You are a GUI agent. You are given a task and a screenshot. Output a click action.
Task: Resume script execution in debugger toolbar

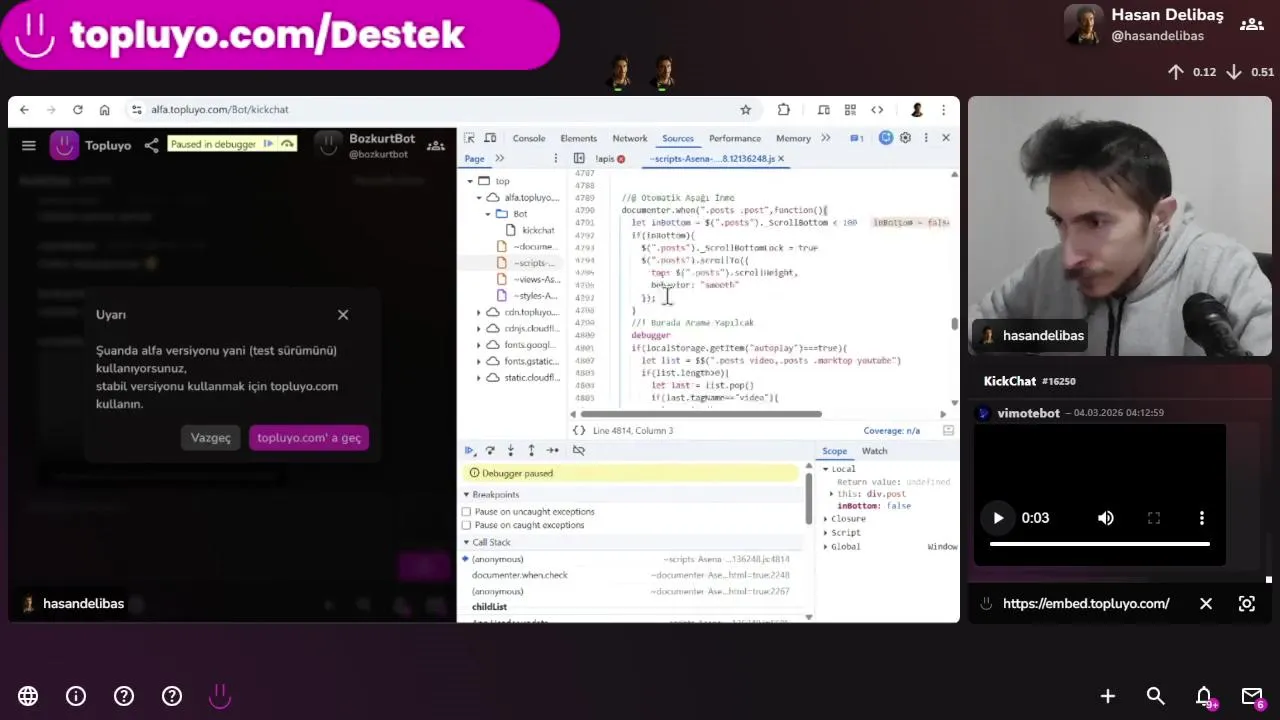pos(470,450)
